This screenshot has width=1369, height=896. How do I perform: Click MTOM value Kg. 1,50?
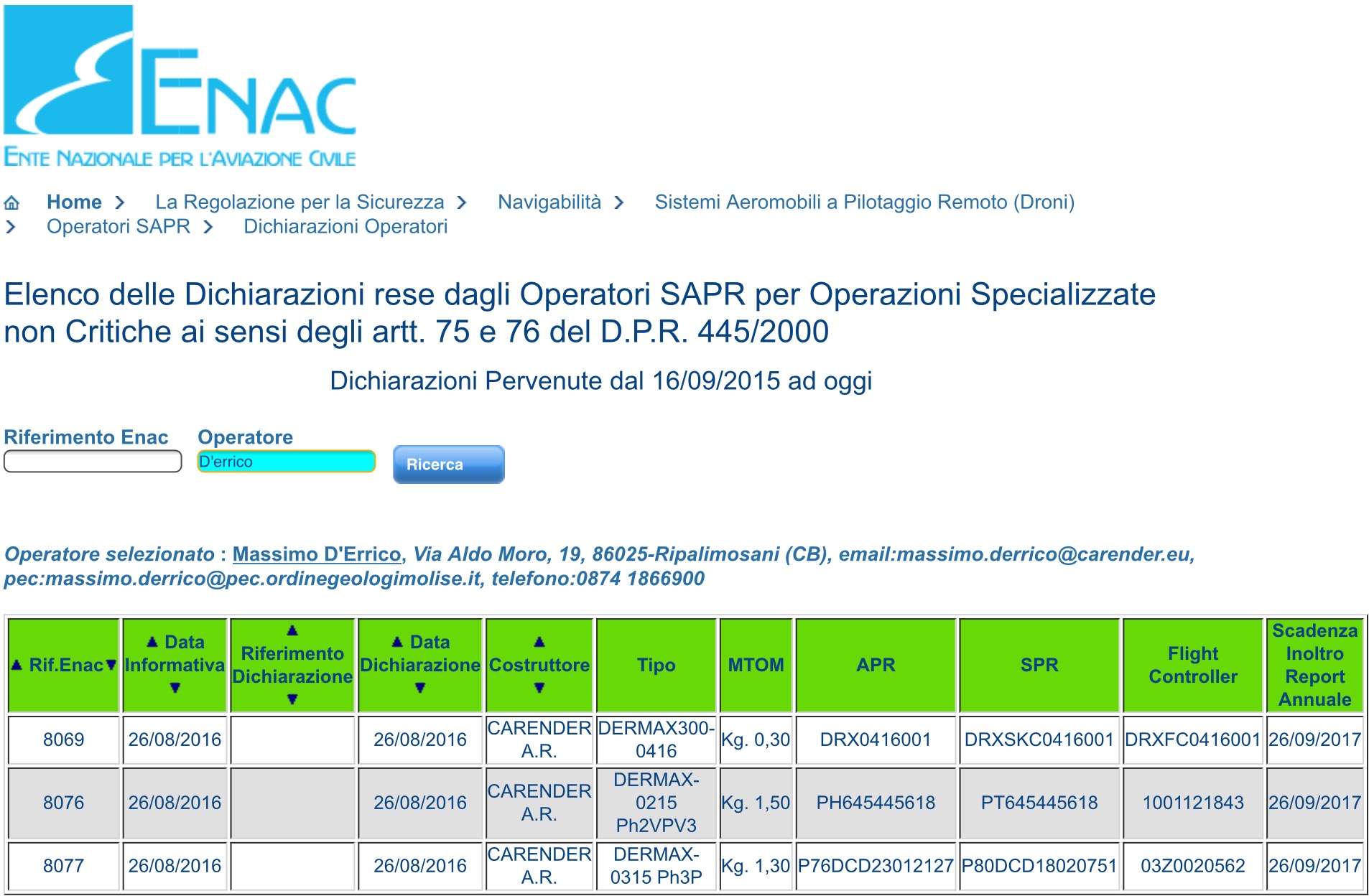click(756, 803)
